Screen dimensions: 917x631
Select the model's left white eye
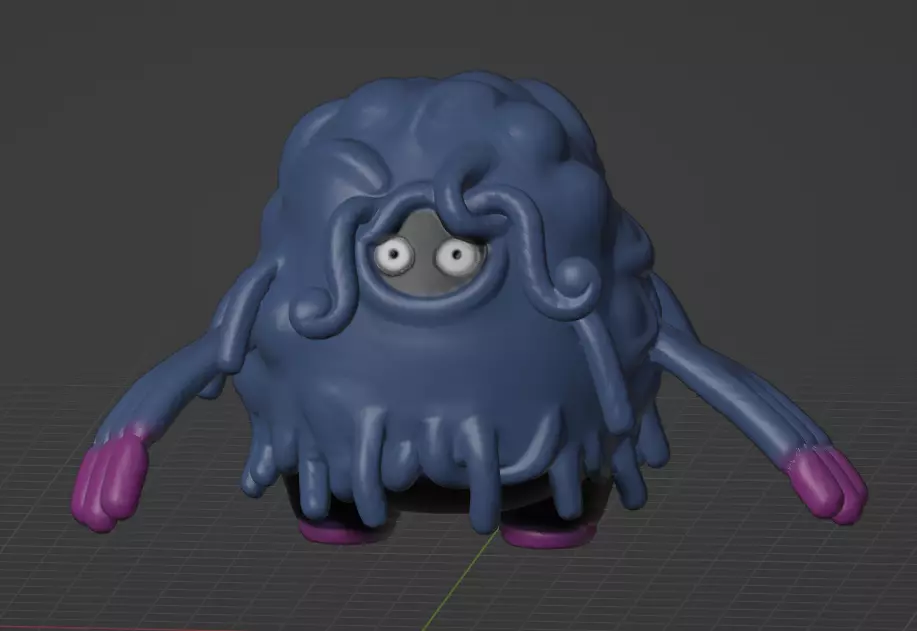[394, 256]
